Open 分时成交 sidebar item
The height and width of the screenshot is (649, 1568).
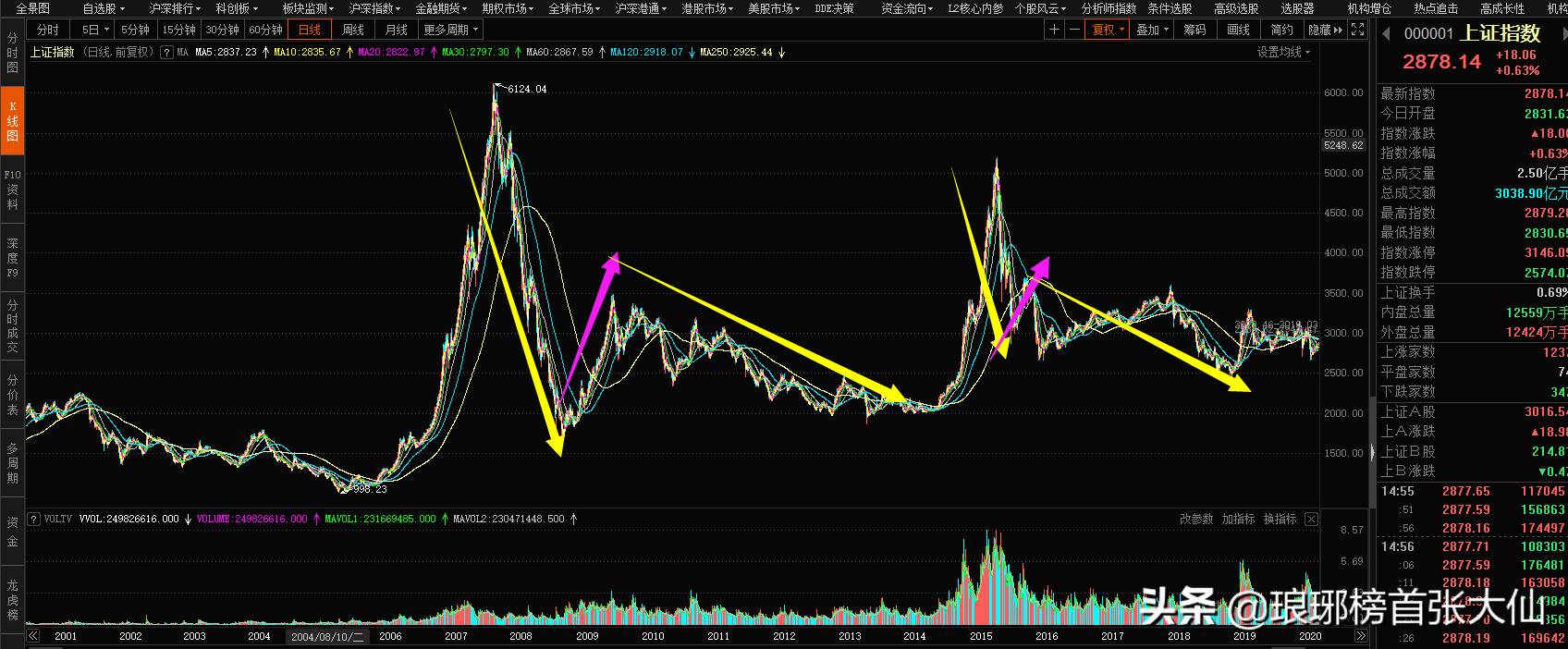12,326
